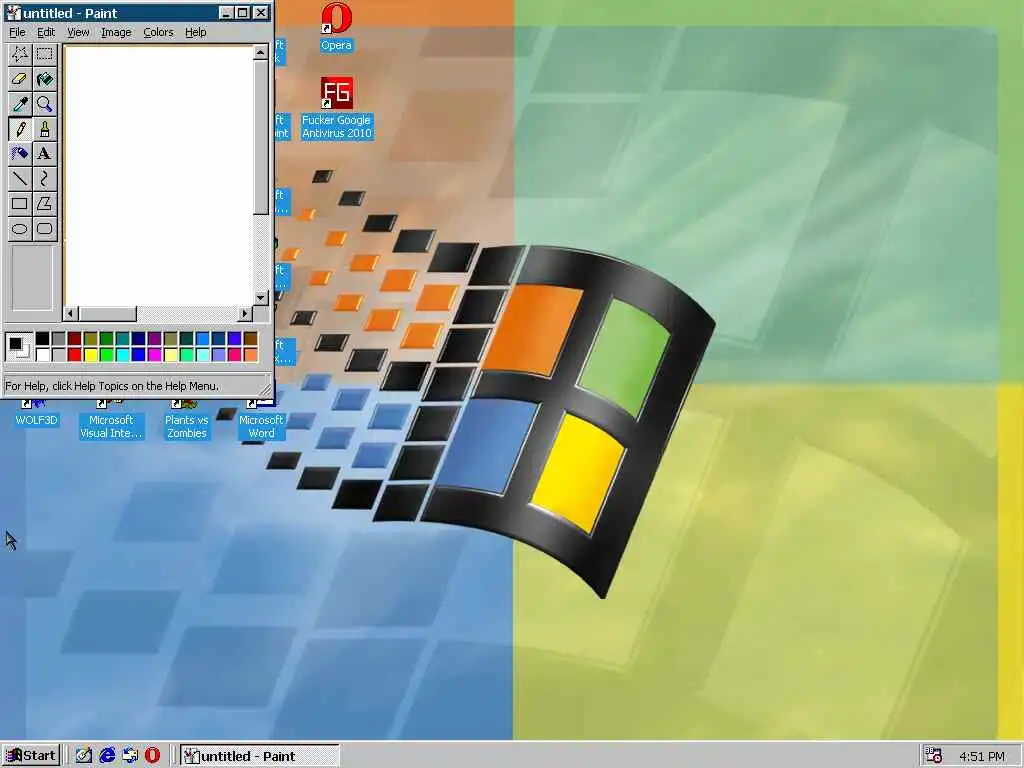The width and height of the screenshot is (1024, 768).
Task: Select the WOLF3D desktop shortcut label
Action: (37, 420)
